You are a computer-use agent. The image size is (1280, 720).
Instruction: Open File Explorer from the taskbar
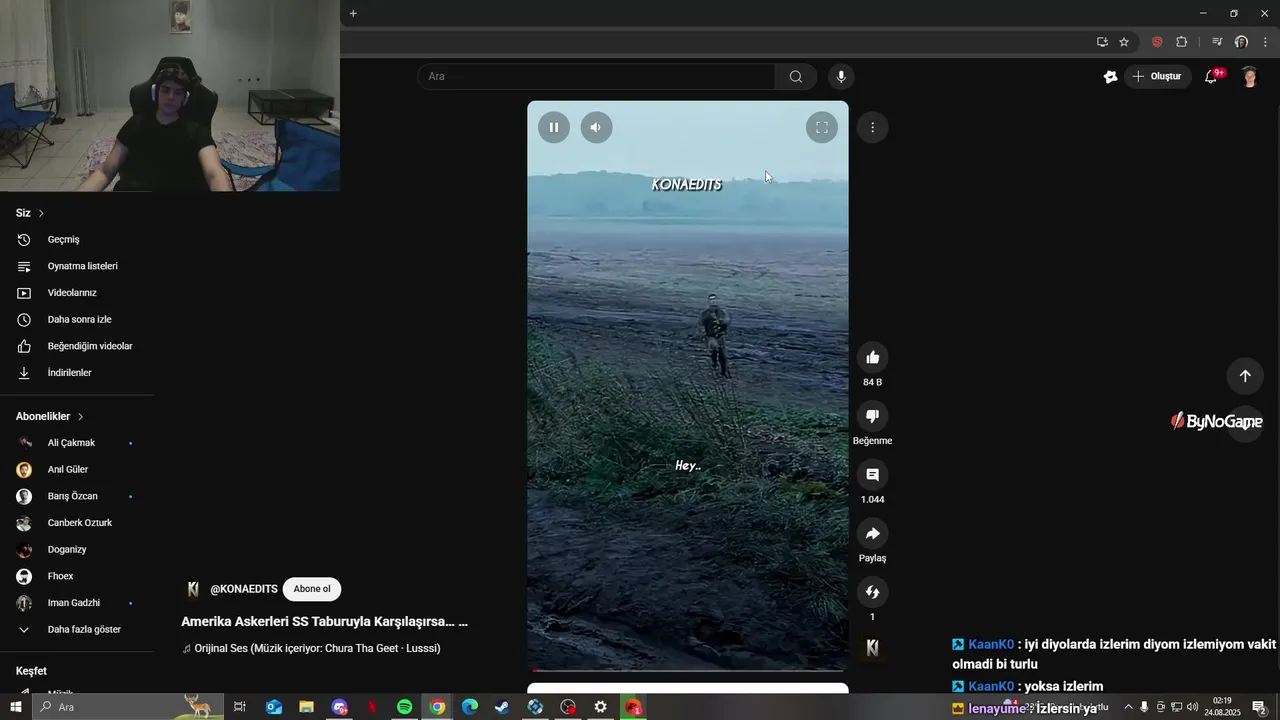306,707
